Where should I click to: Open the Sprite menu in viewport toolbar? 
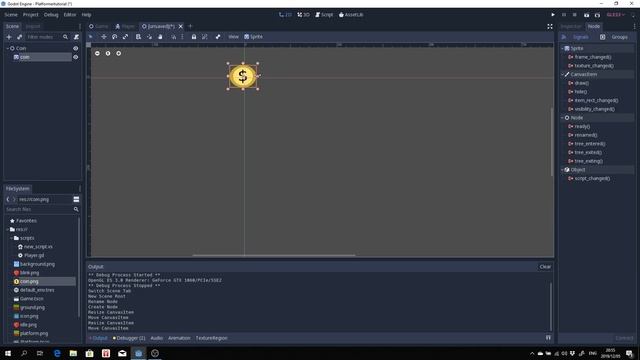click(x=253, y=37)
